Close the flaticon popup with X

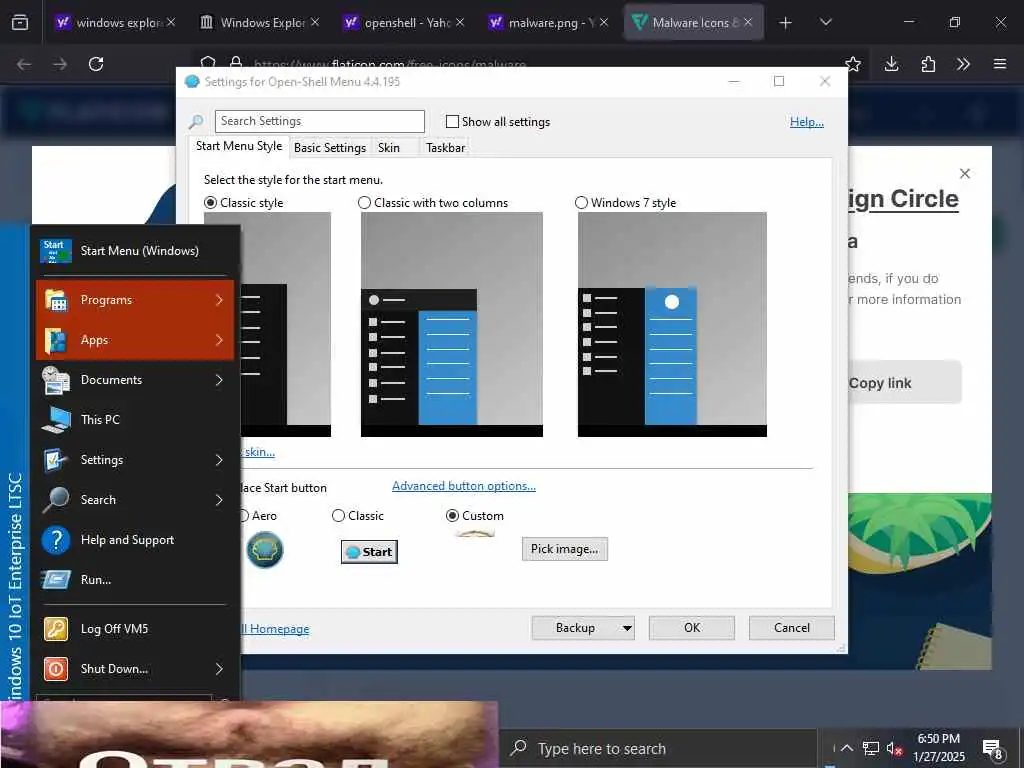(x=965, y=173)
